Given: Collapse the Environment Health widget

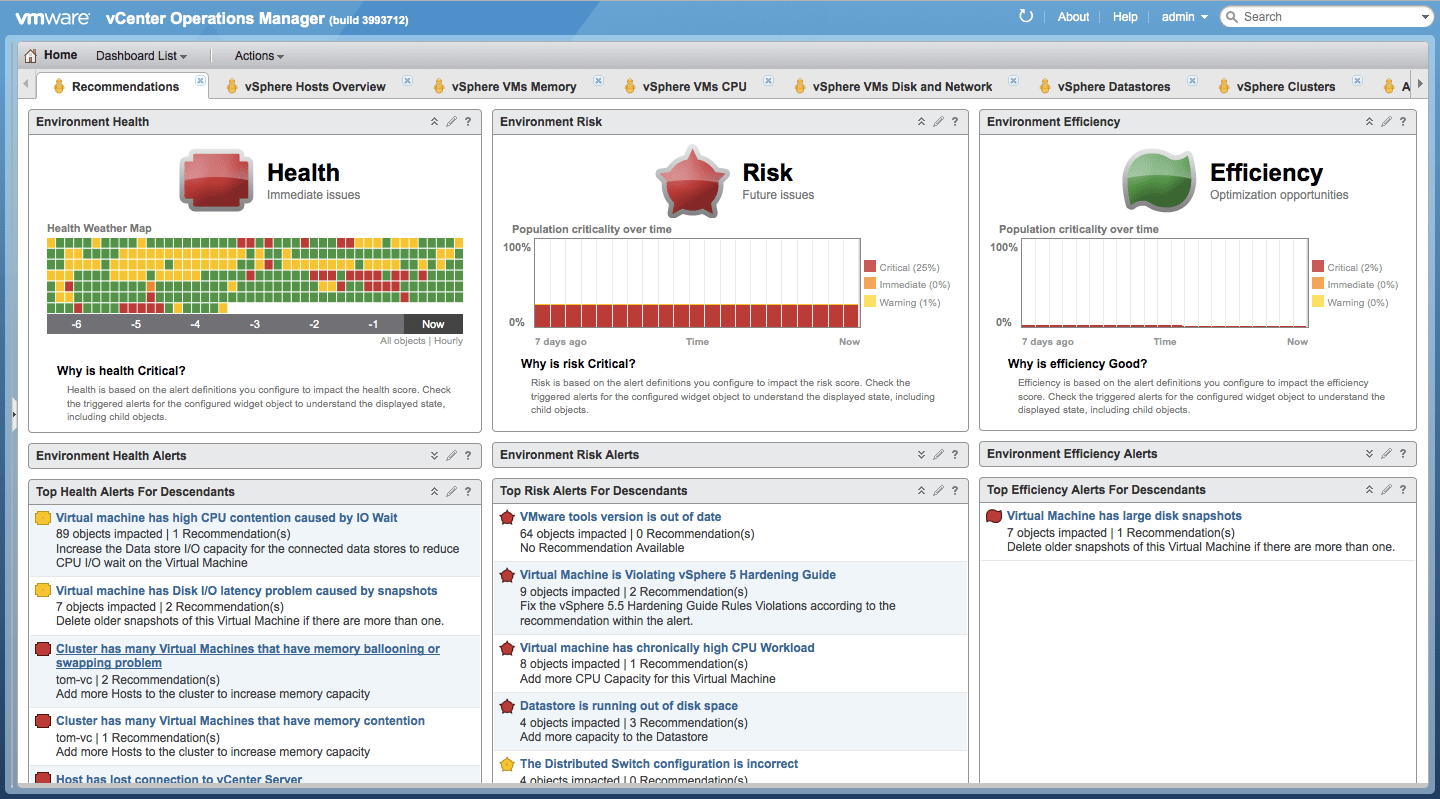Looking at the screenshot, I should pyautogui.click(x=434, y=122).
